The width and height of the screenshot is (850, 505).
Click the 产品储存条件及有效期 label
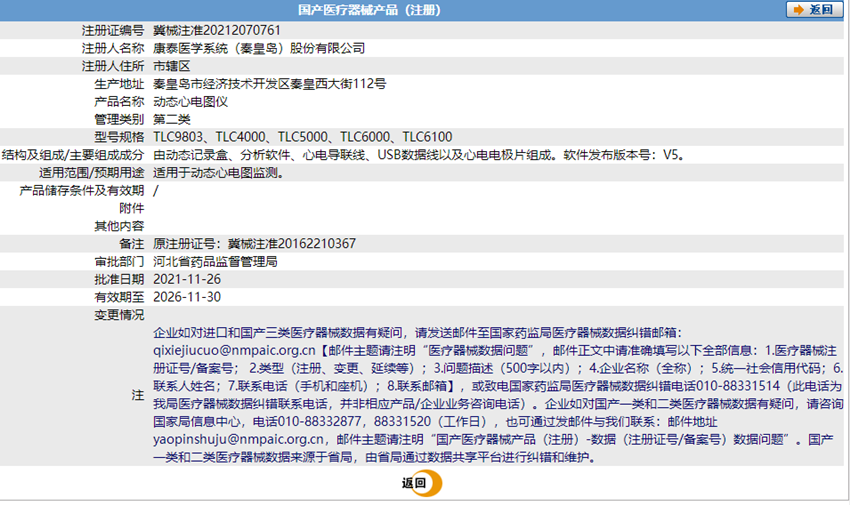click(x=82, y=191)
